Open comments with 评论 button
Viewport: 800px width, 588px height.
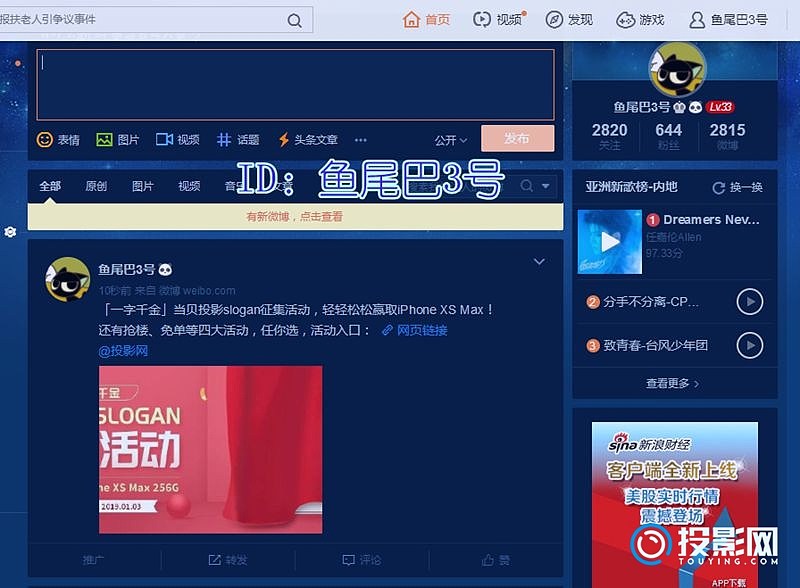[x=362, y=560]
